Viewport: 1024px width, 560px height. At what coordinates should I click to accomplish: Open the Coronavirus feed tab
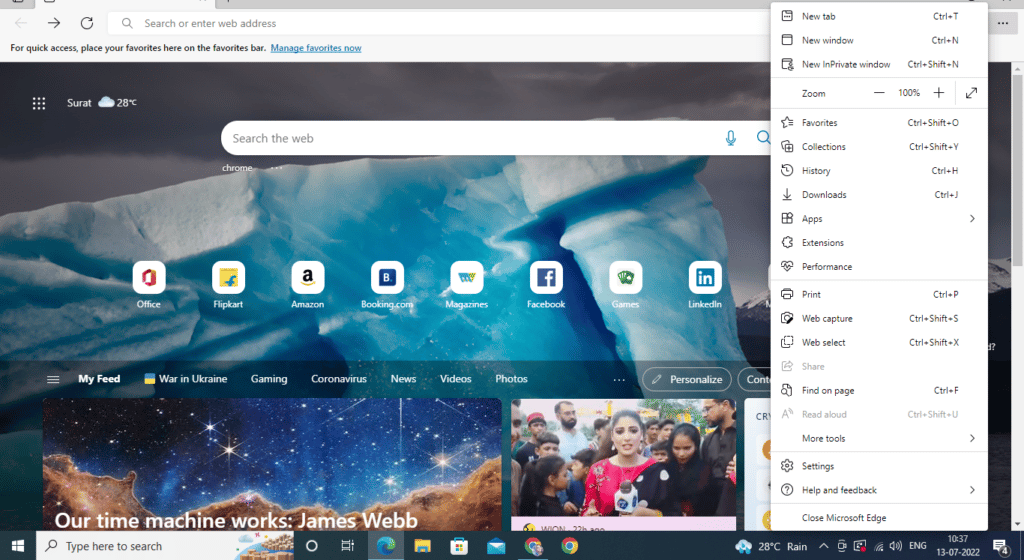[339, 379]
